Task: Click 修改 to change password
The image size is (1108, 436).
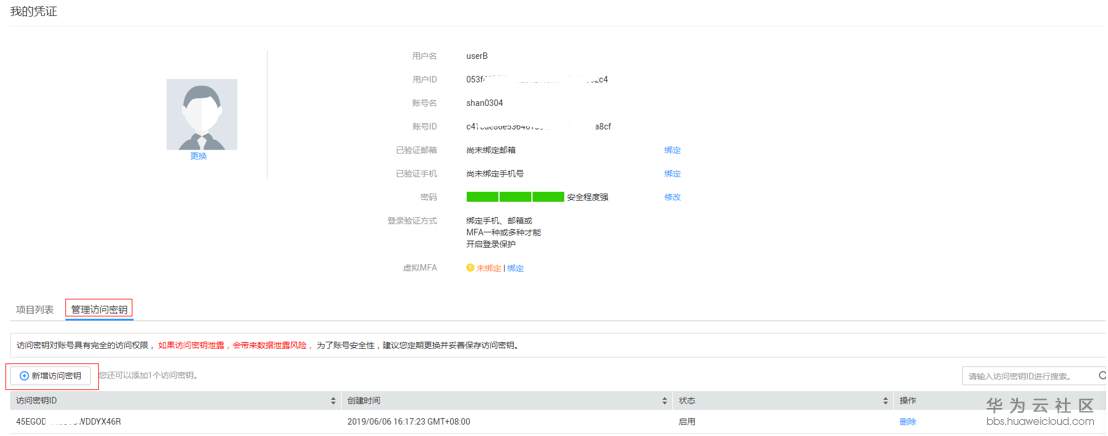Action: pyautogui.click(x=672, y=197)
